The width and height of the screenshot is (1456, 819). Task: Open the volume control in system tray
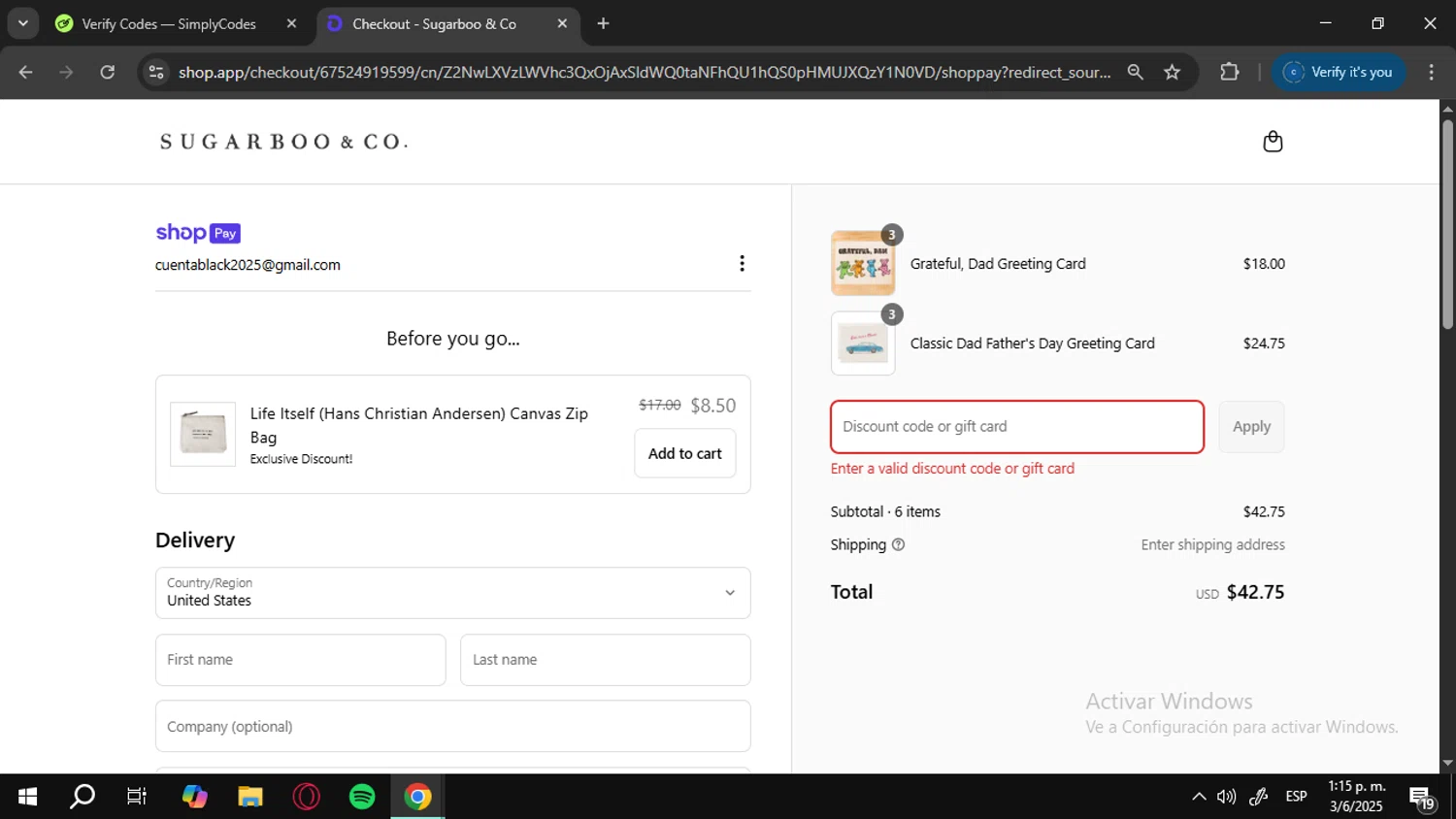coord(1227,797)
